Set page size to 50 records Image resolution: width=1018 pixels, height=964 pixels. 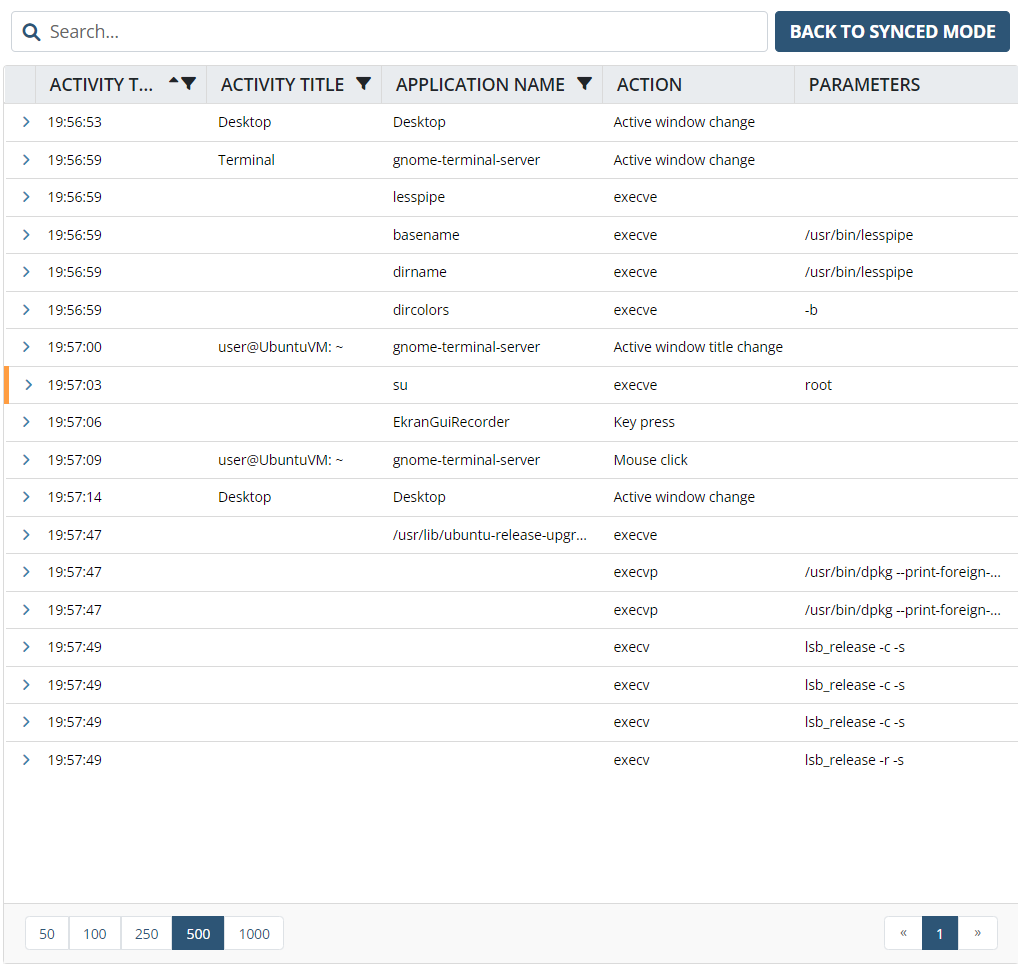[x=47, y=933]
